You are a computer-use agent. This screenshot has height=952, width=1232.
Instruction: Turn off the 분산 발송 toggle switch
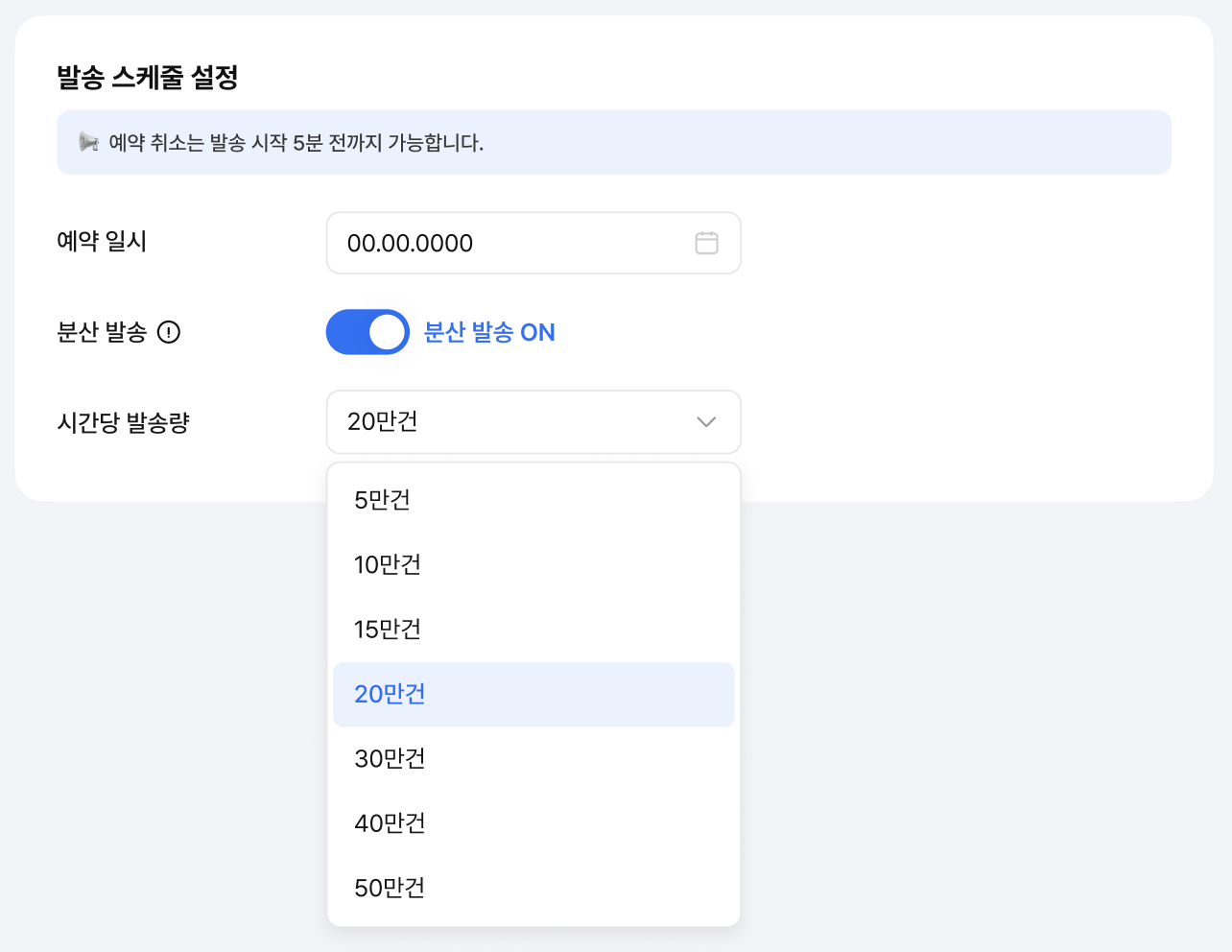tap(367, 332)
